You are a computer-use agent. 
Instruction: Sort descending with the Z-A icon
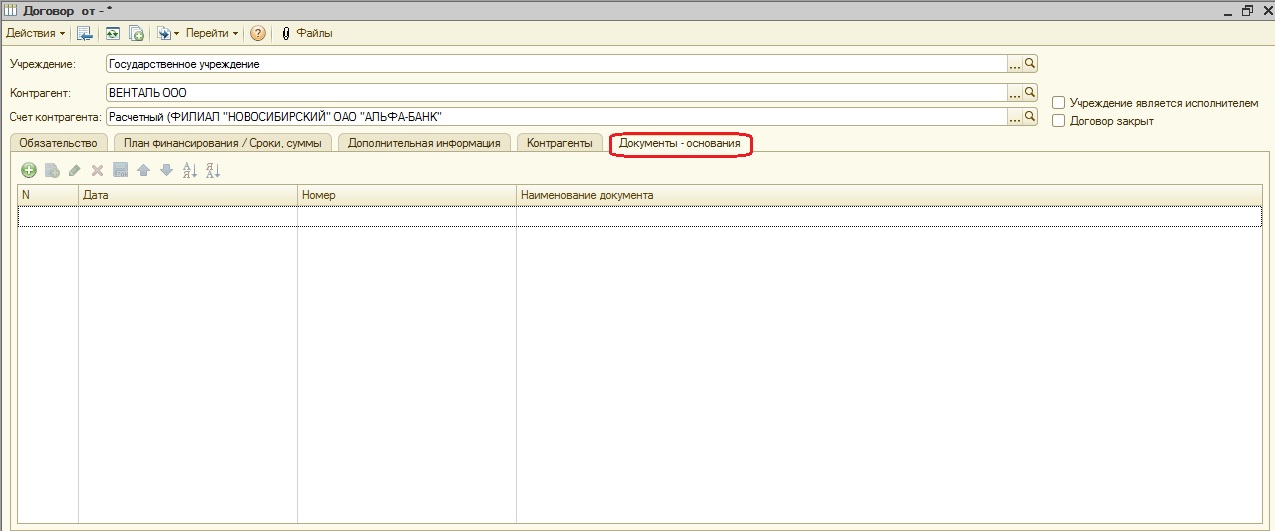pyautogui.click(x=212, y=171)
